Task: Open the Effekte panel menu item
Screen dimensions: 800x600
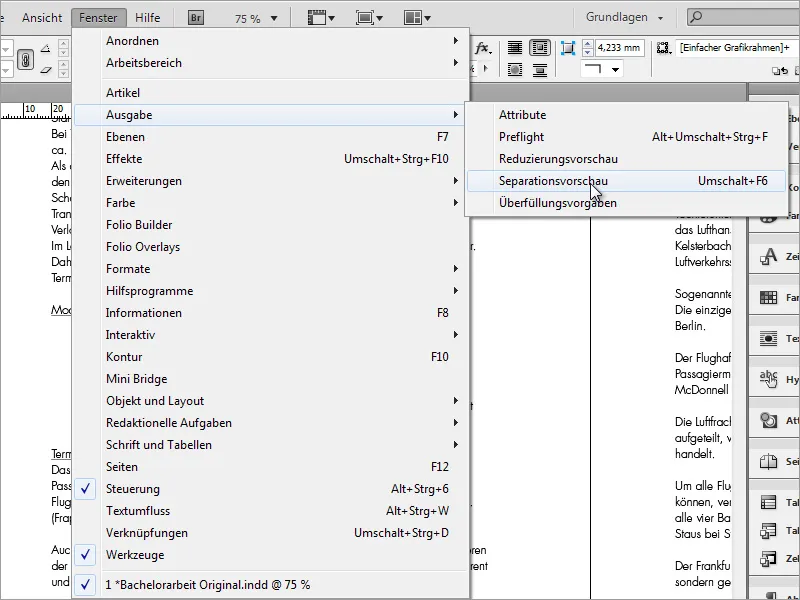Action: pos(271,159)
